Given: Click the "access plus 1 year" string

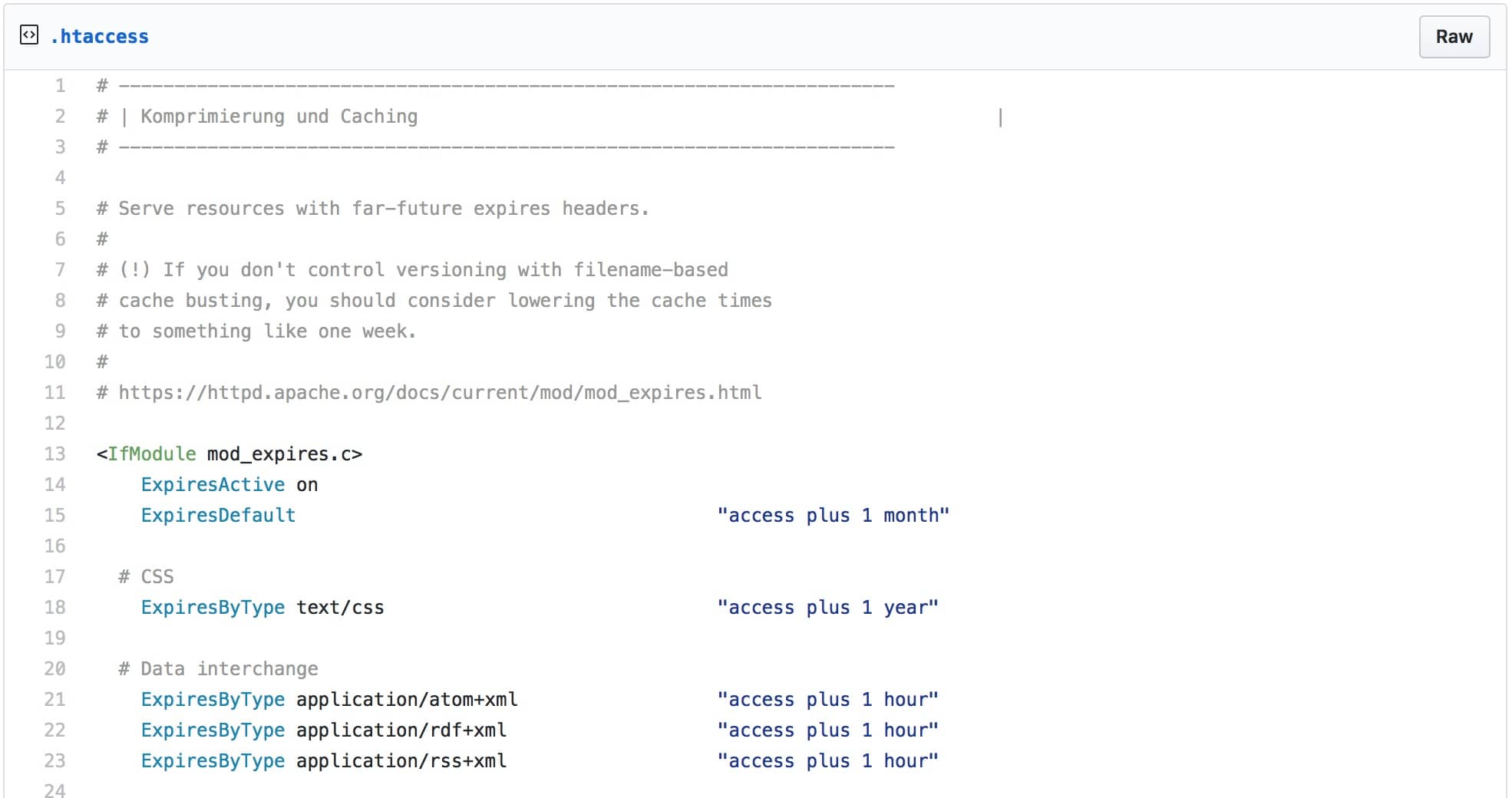Looking at the screenshot, I should (x=827, y=608).
